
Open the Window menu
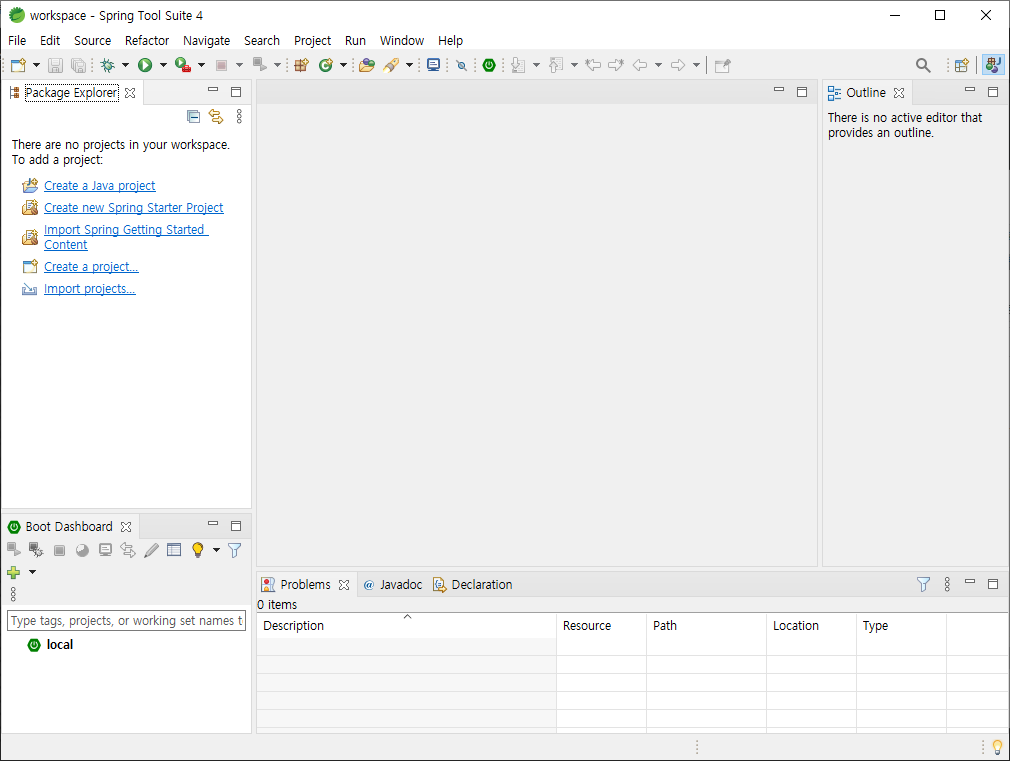[401, 41]
